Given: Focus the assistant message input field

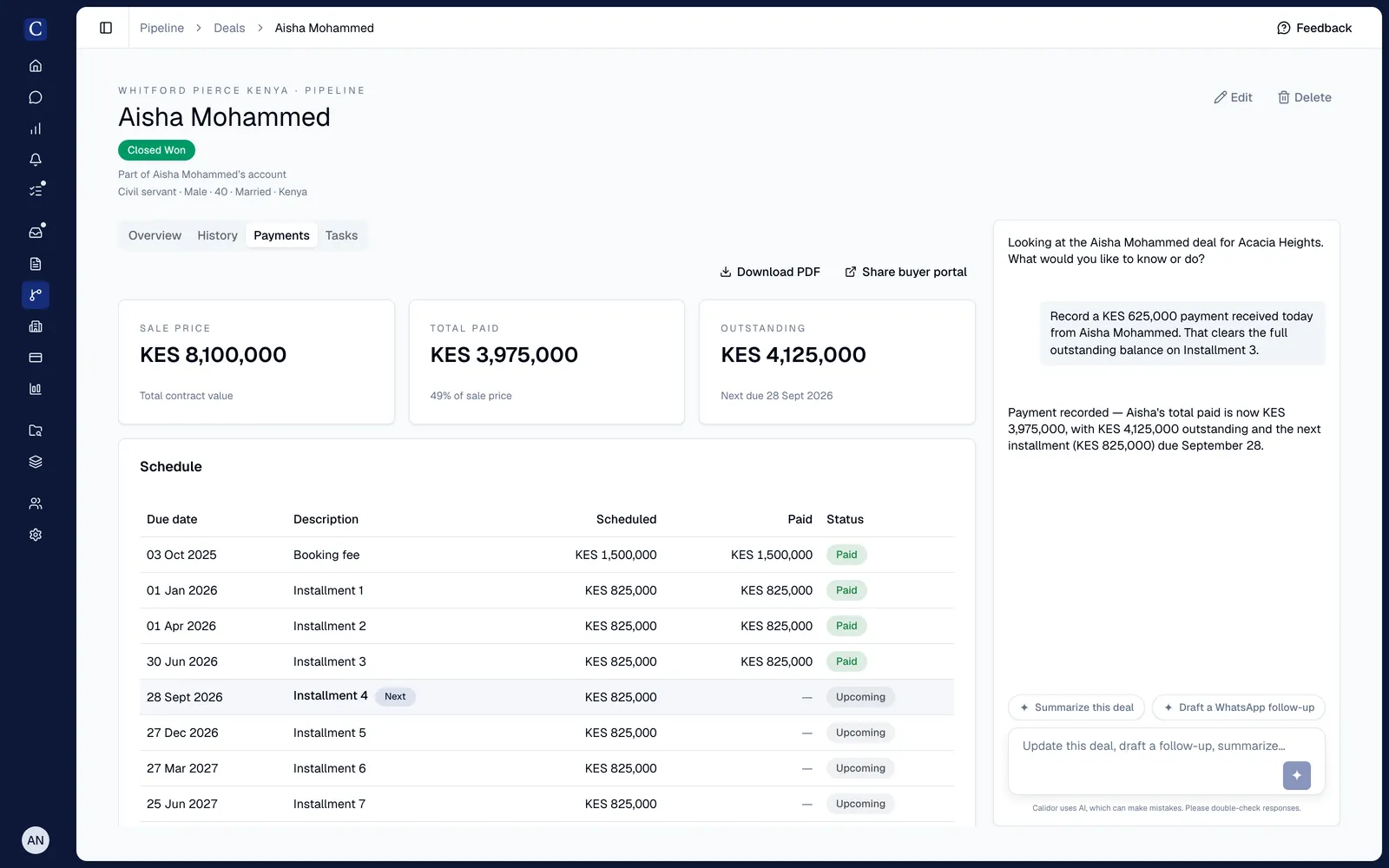Looking at the screenshot, I should pyautogui.click(x=1166, y=761).
